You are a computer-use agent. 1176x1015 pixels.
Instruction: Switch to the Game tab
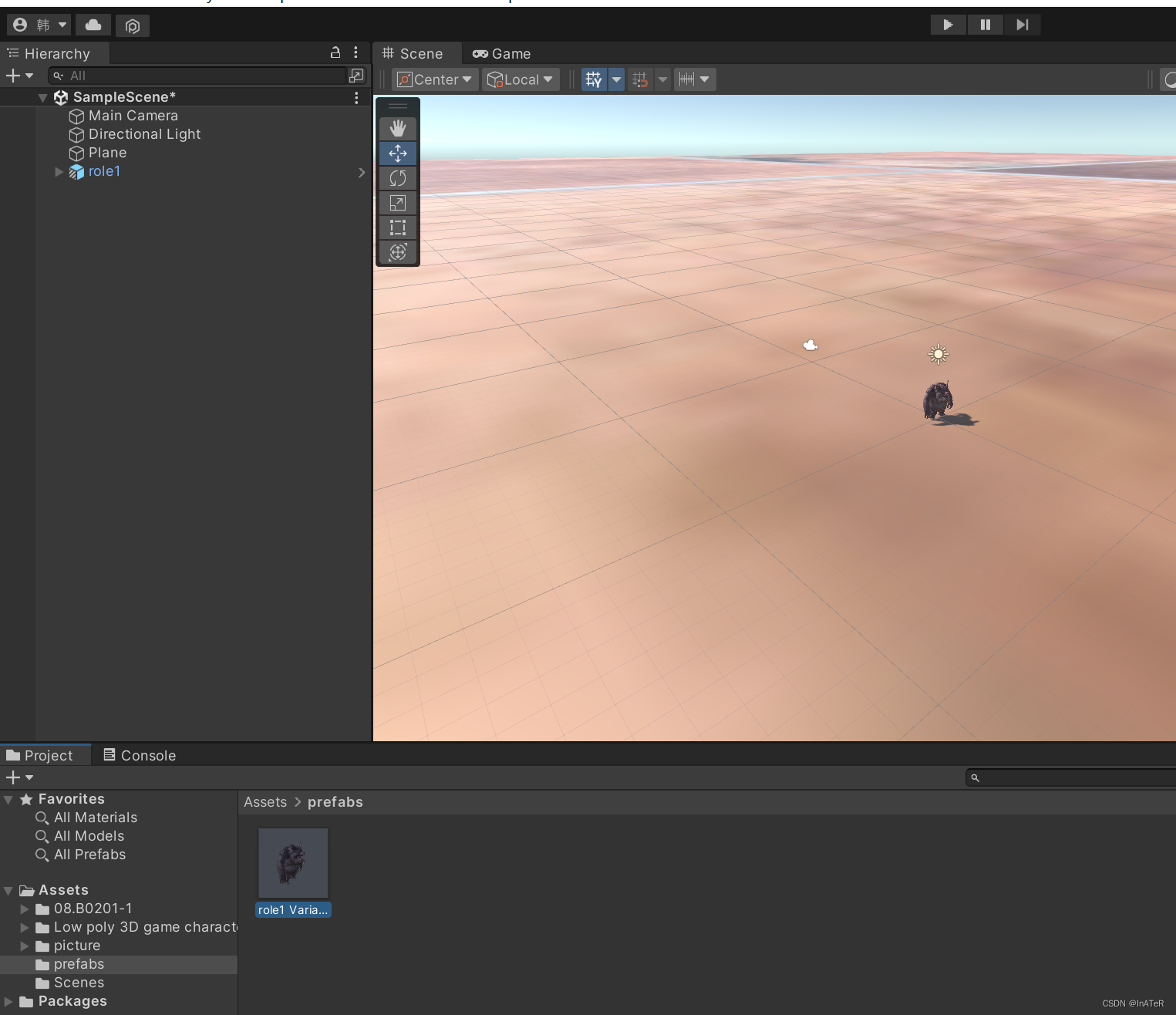click(x=501, y=53)
